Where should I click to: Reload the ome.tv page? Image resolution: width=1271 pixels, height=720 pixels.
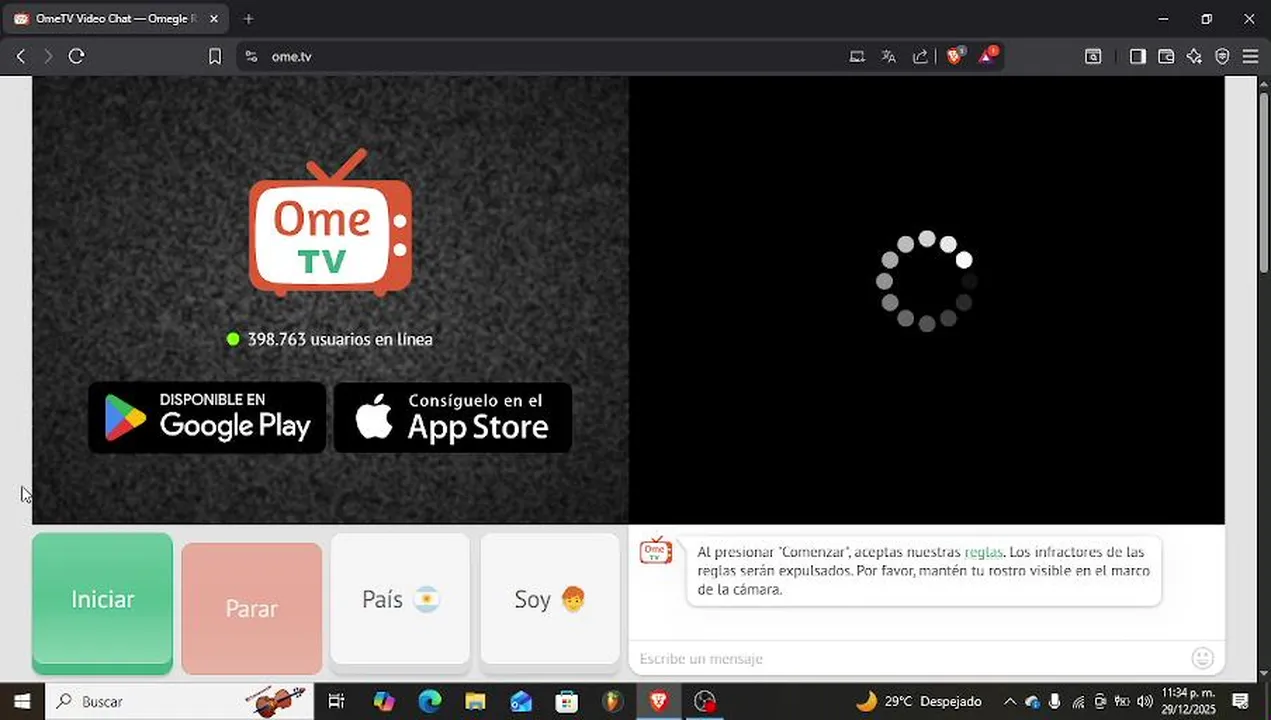pos(76,57)
